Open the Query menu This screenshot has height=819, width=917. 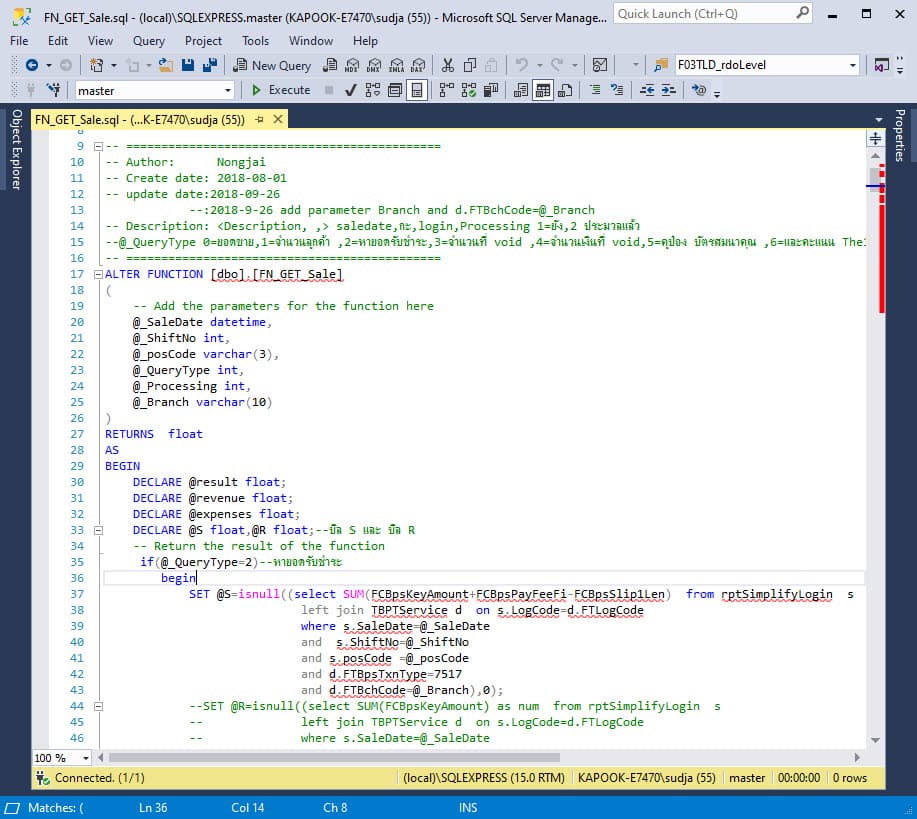[149, 41]
